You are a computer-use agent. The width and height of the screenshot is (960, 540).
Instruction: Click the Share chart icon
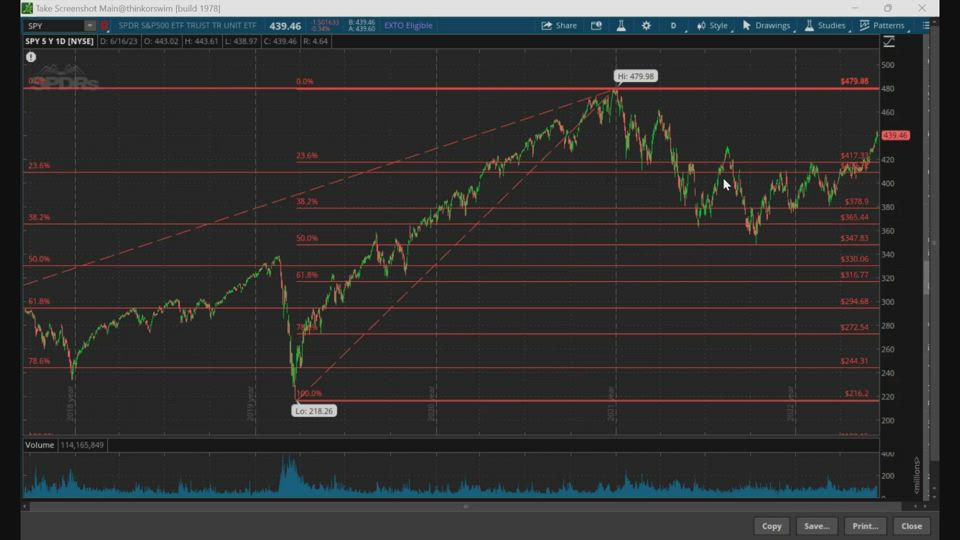point(559,25)
